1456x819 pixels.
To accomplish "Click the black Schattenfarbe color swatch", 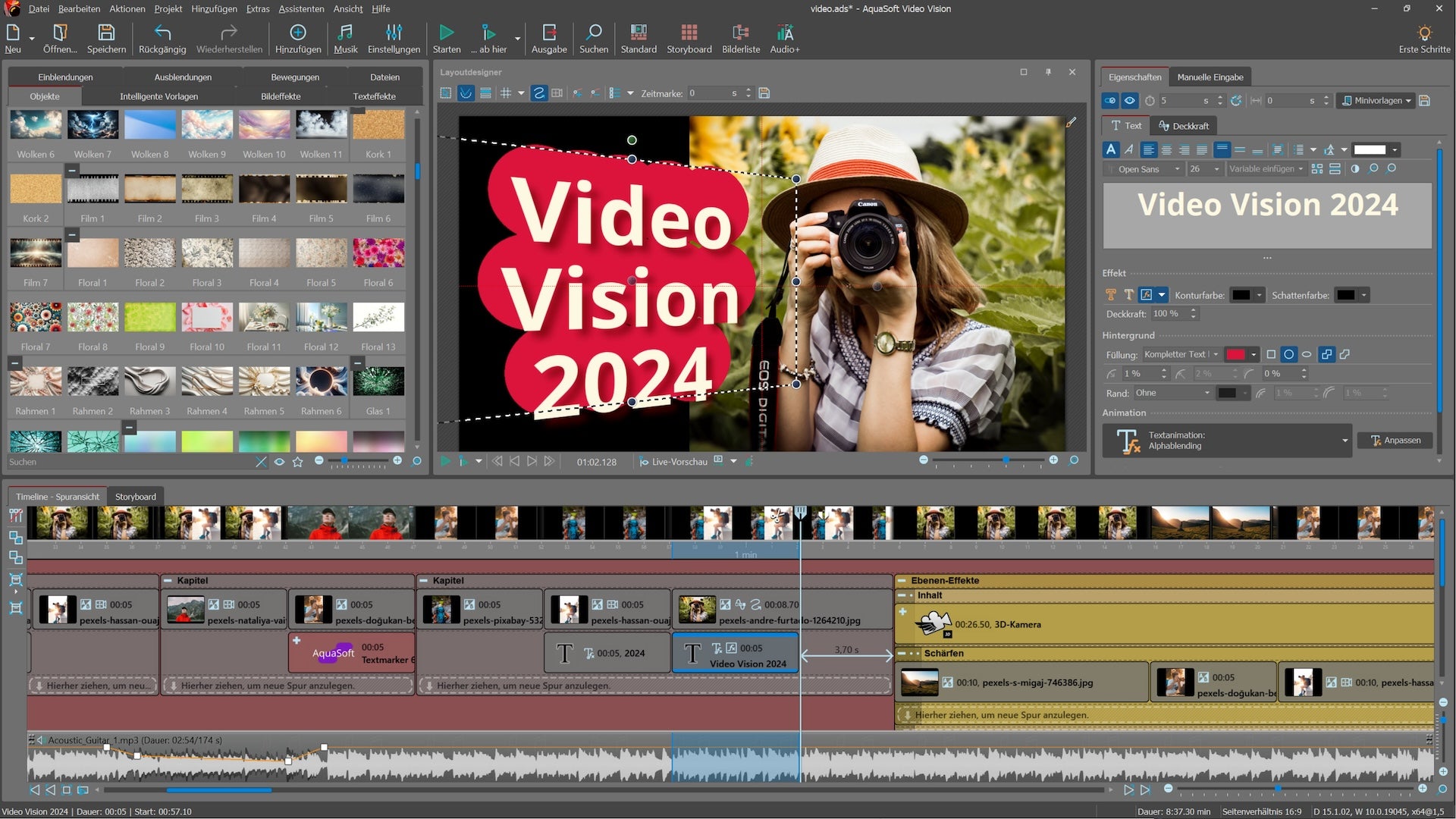I will (x=1345, y=295).
